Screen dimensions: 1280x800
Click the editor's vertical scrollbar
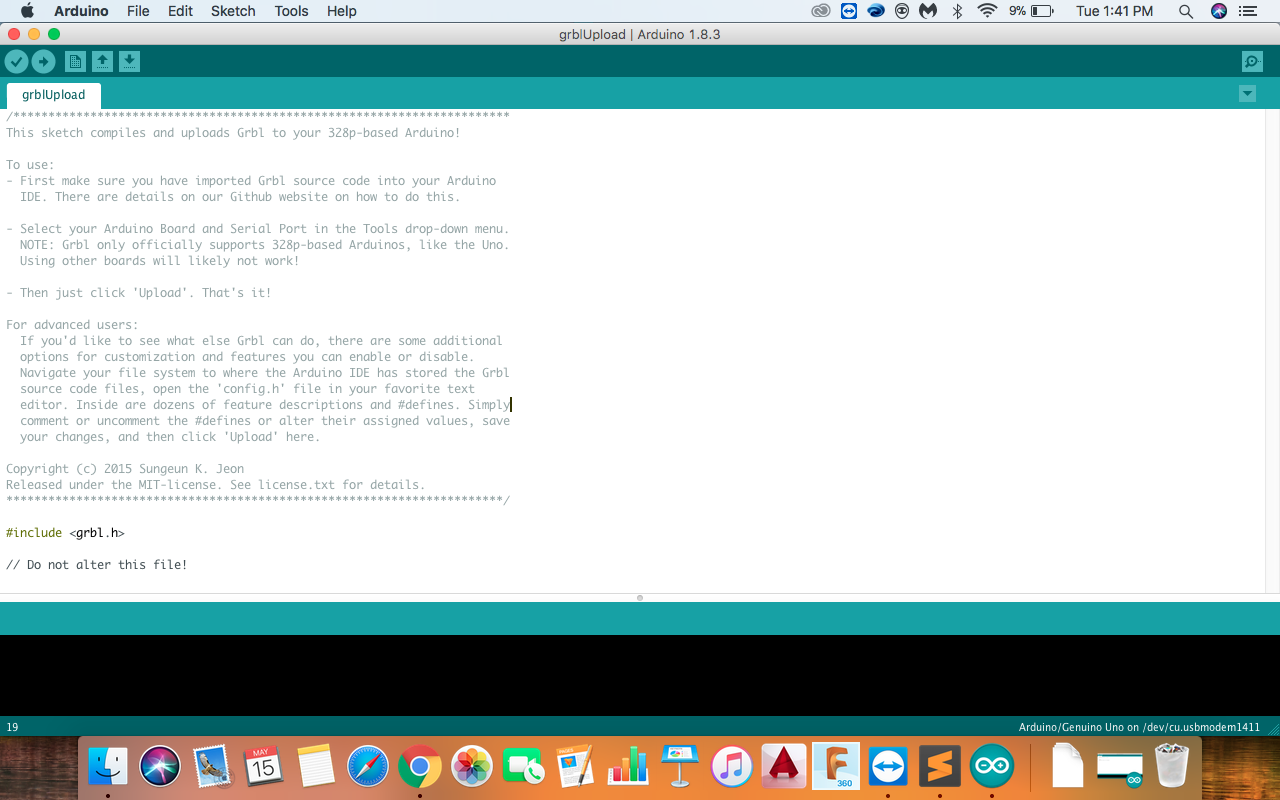coord(1272,350)
